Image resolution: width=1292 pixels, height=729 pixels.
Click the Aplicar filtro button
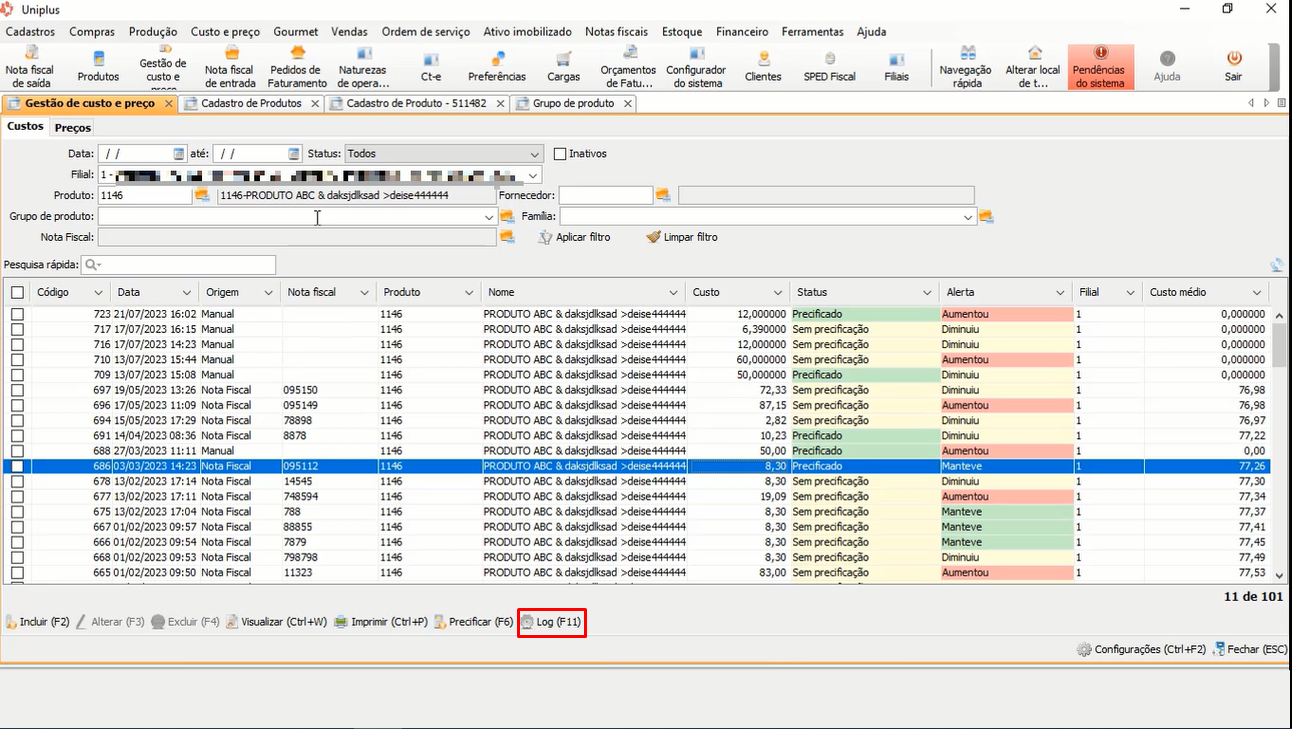click(574, 237)
